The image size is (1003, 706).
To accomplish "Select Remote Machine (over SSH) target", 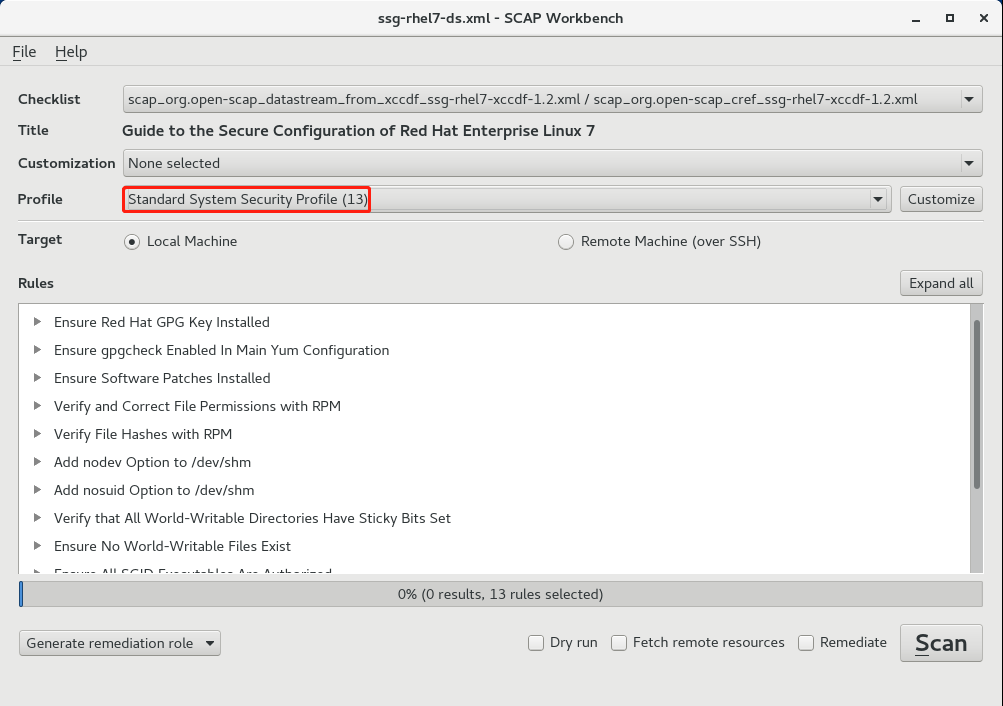I will [x=566, y=241].
